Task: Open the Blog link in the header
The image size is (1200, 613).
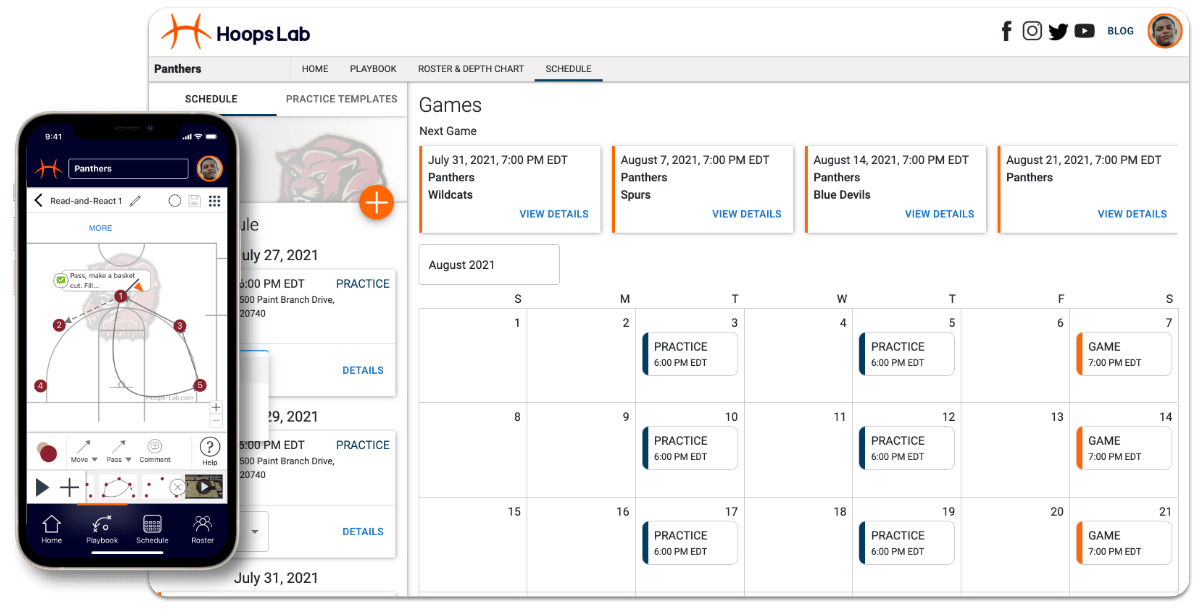Action: coord(1120,30)
